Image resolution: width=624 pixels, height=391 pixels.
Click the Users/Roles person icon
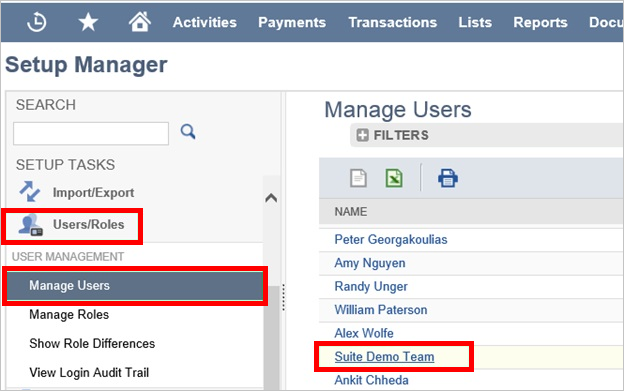point(31,225)
